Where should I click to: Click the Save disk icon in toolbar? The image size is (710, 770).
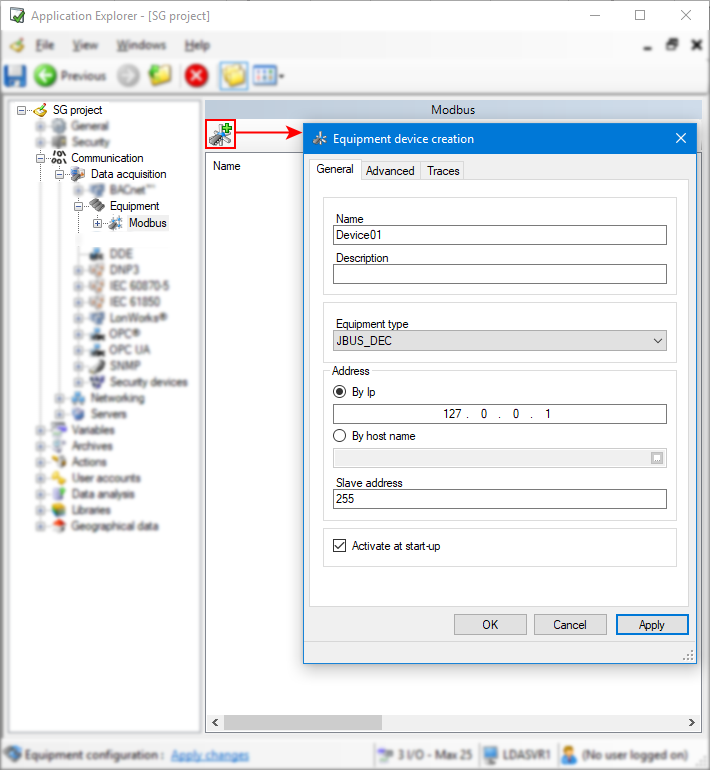click(16, 75)
